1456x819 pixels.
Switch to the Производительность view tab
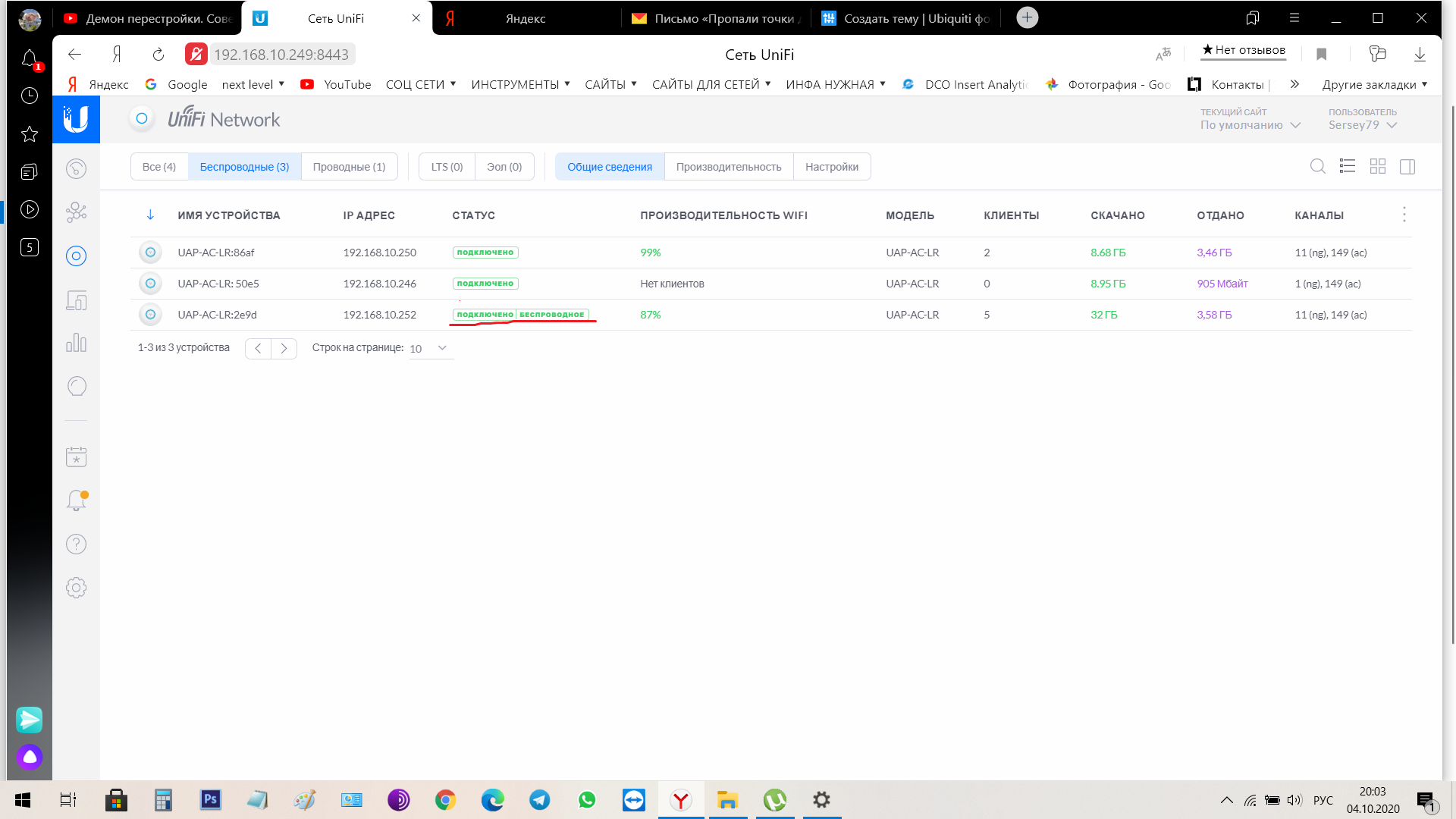pos(729,167)
